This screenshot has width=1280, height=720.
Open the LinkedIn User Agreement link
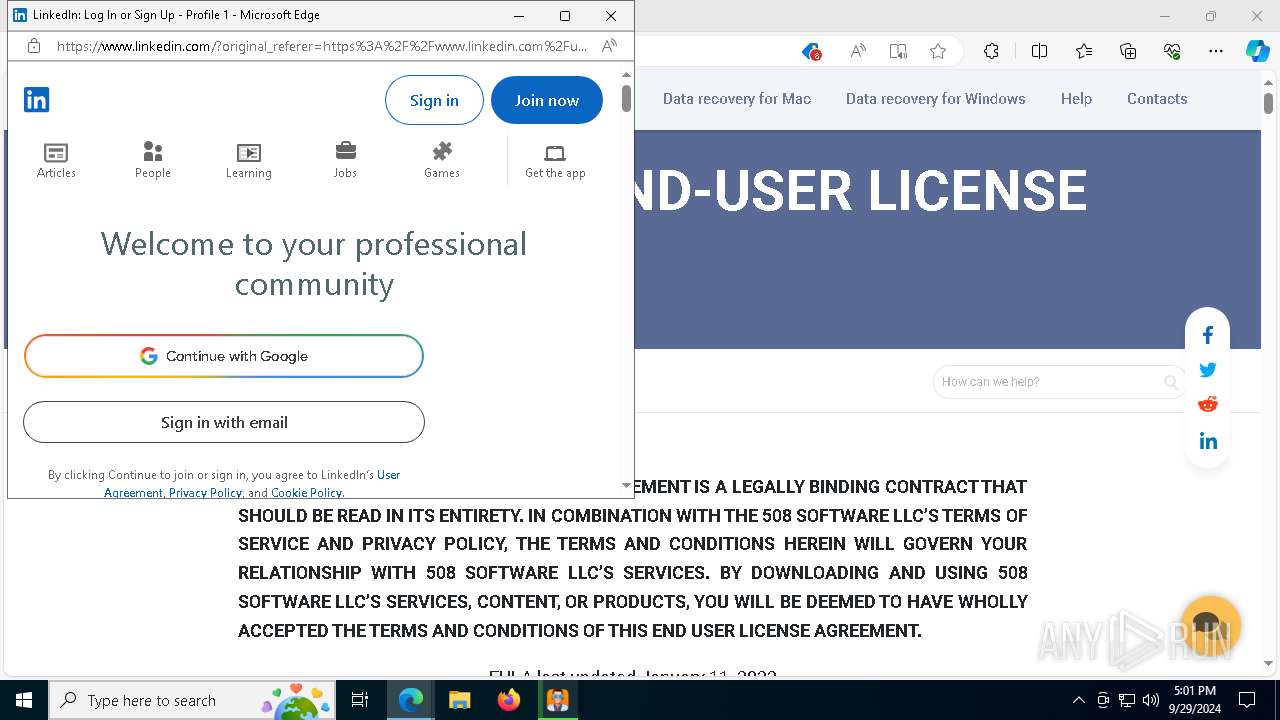click(x=388, y=475)
